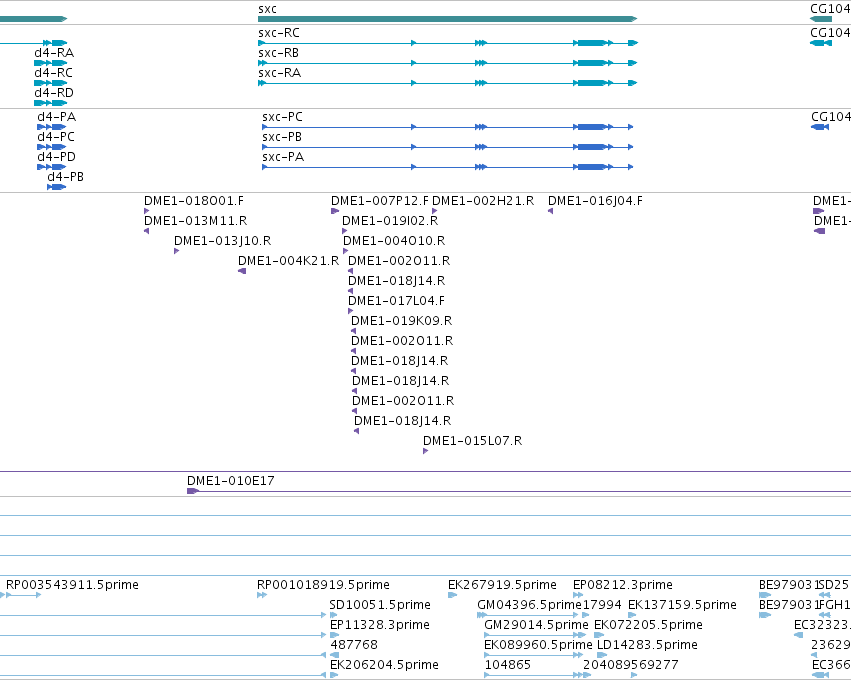Click the RP001018919.5prime EST label
Viewport: 851px width, 680px height.
coord(323,585)
